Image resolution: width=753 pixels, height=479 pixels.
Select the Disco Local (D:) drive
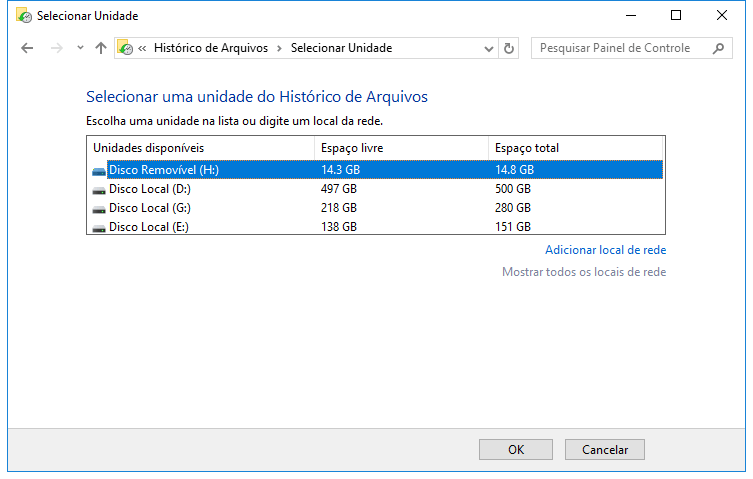click(x=375, y=189)
